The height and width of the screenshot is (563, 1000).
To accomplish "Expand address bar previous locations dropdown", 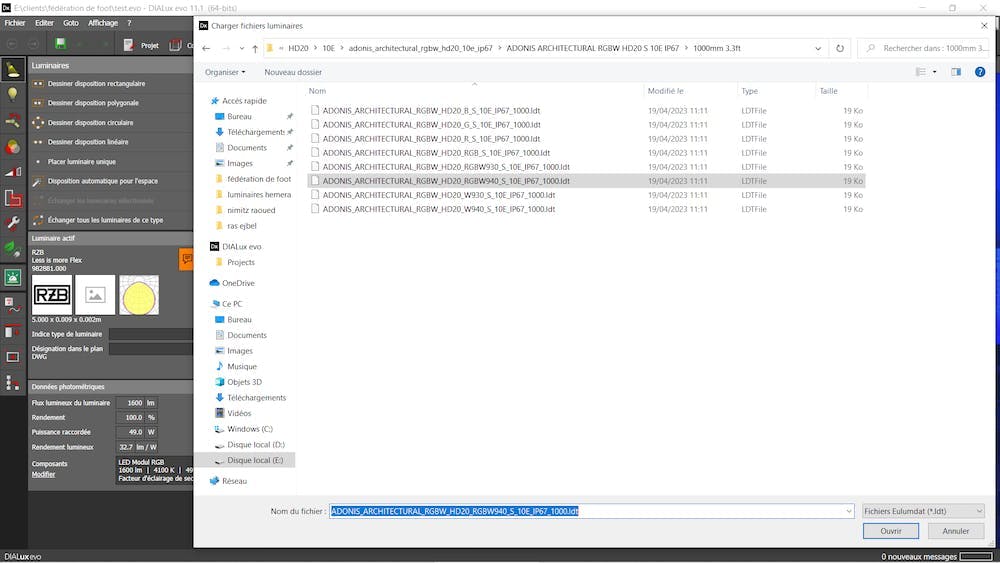I will tap(818, 48).
